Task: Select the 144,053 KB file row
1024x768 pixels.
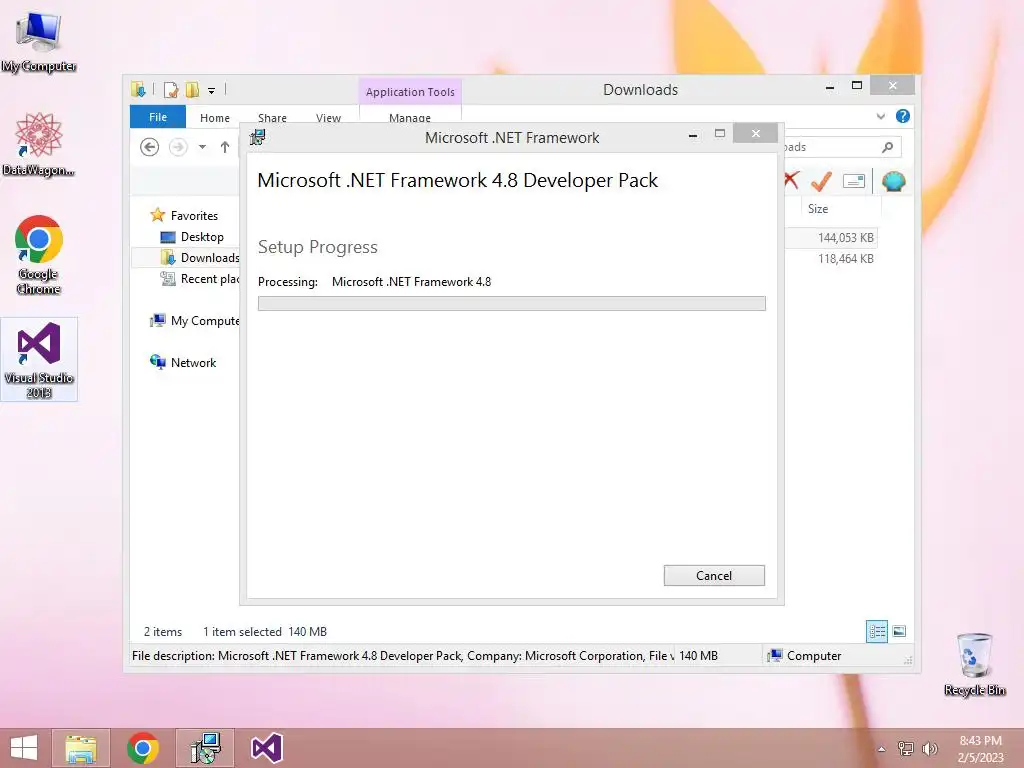Action: click(x=831, y=238)
